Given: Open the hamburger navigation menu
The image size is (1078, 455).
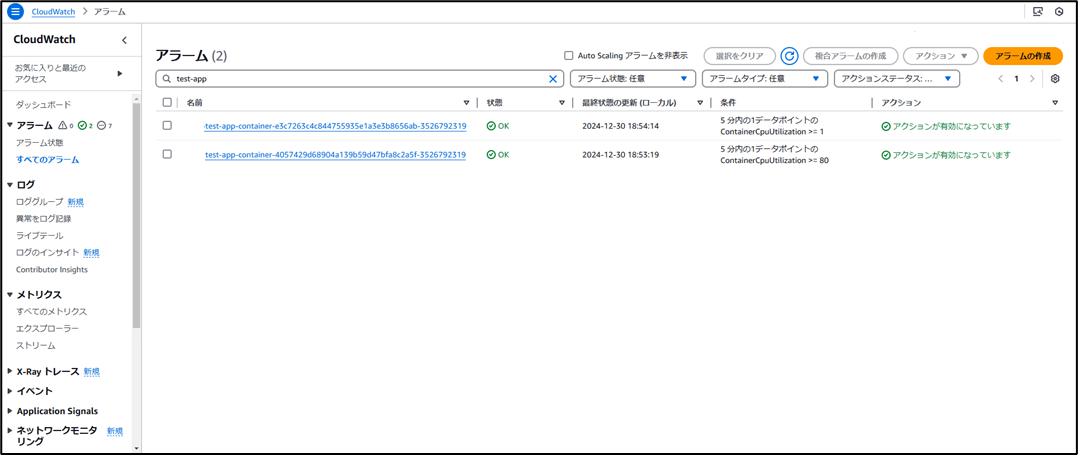Looking at the screenshot, I should 15,12.
